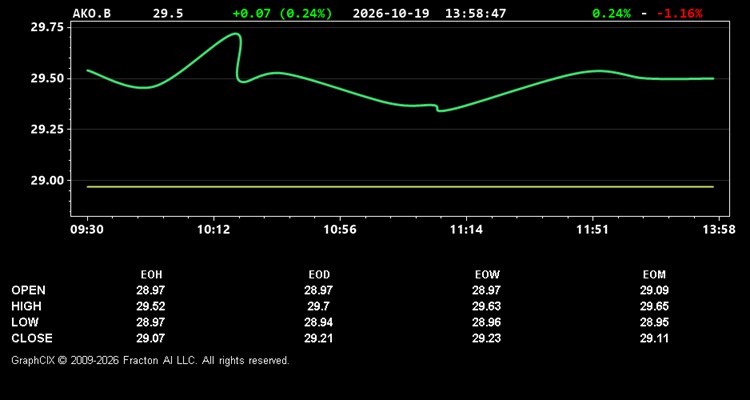Click the +0.07 (0.24%) change value
The height and width of the screenshot is (400, 750).
tap(282, 13)
